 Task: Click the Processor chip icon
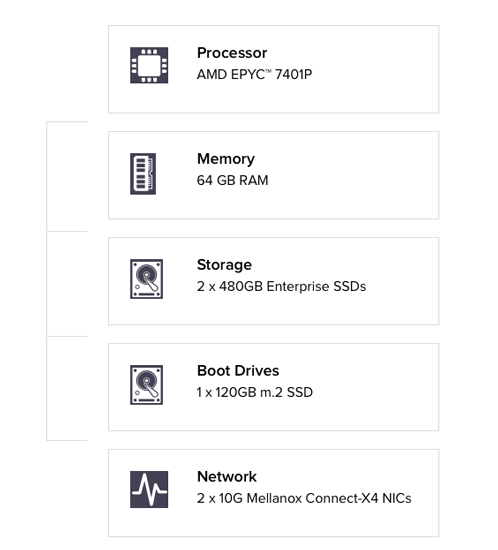(149, 65)
